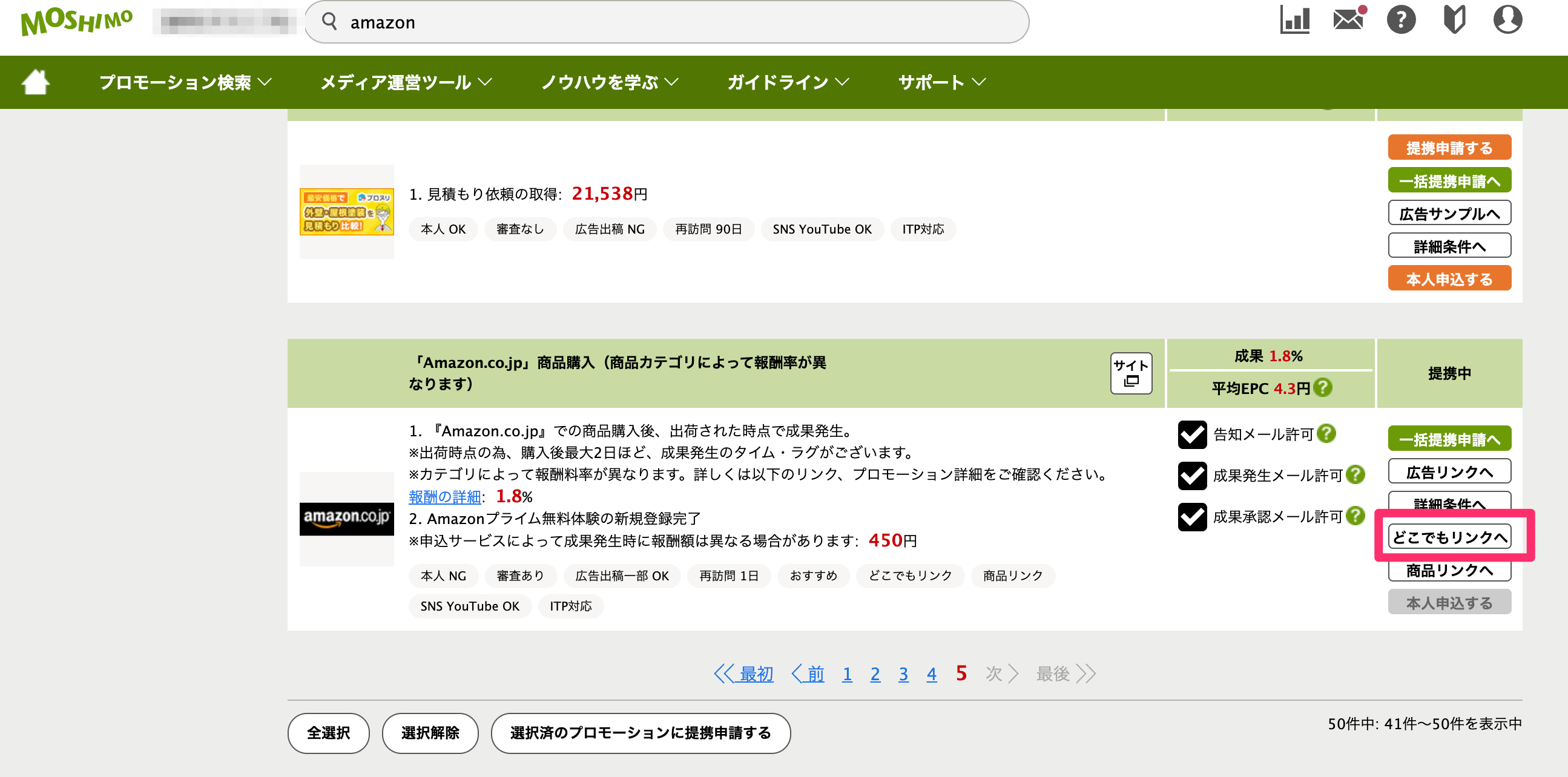This screenshot has width=1568, height=777.
Task: Go to page 1
Action: point(847,674)
